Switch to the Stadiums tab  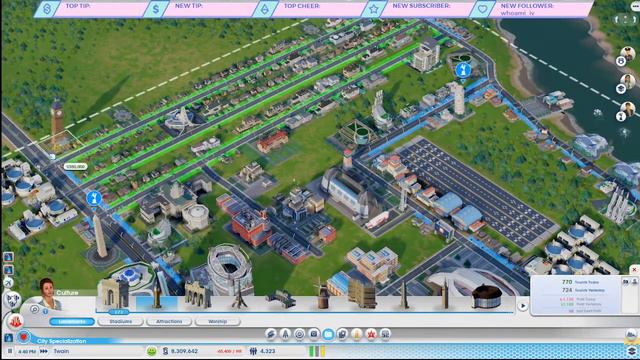click(x=121, y=322)
